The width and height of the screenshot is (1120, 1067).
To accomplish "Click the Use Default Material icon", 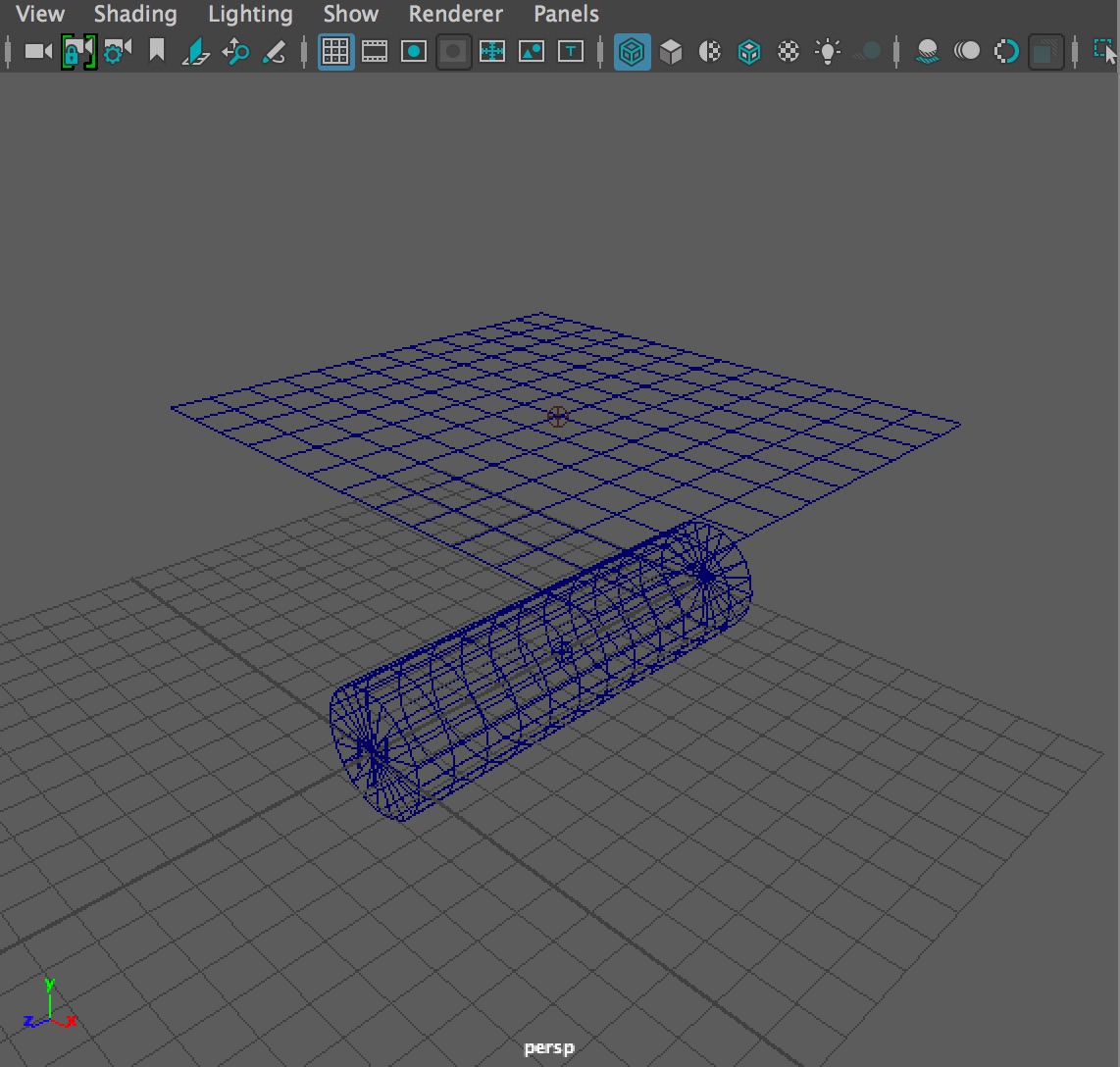I will tap(710, 51).
